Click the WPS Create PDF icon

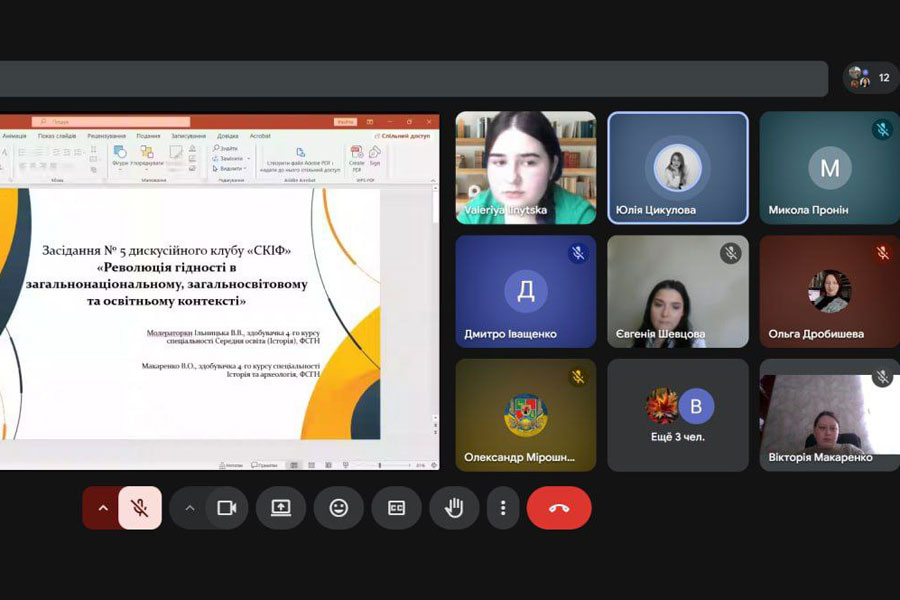356,159
